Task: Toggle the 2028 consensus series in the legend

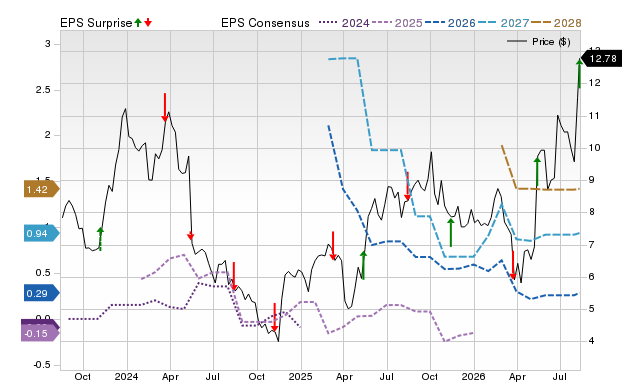Action: (556, 23)
